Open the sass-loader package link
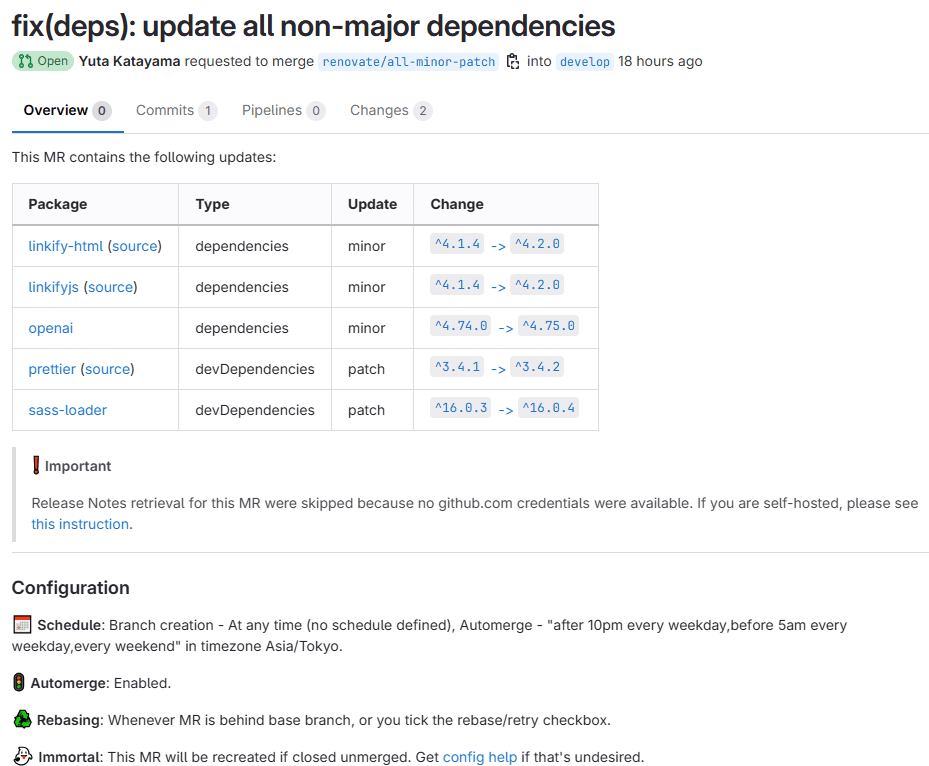This screenshot has width=929, height=766. click(67, 409)
